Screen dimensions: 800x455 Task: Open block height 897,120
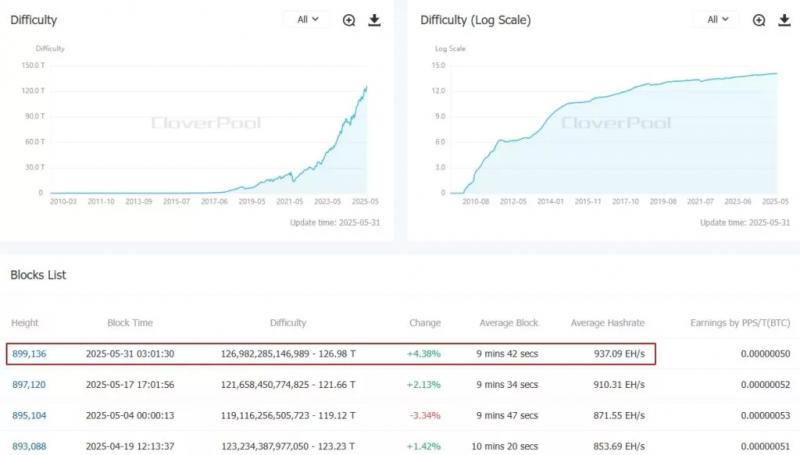(29, 385)
